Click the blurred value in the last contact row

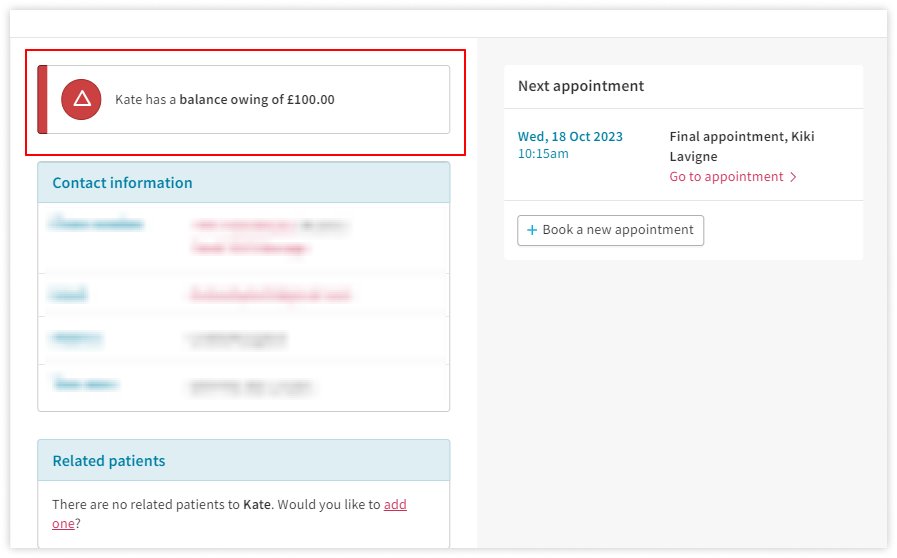click(252, 385)
